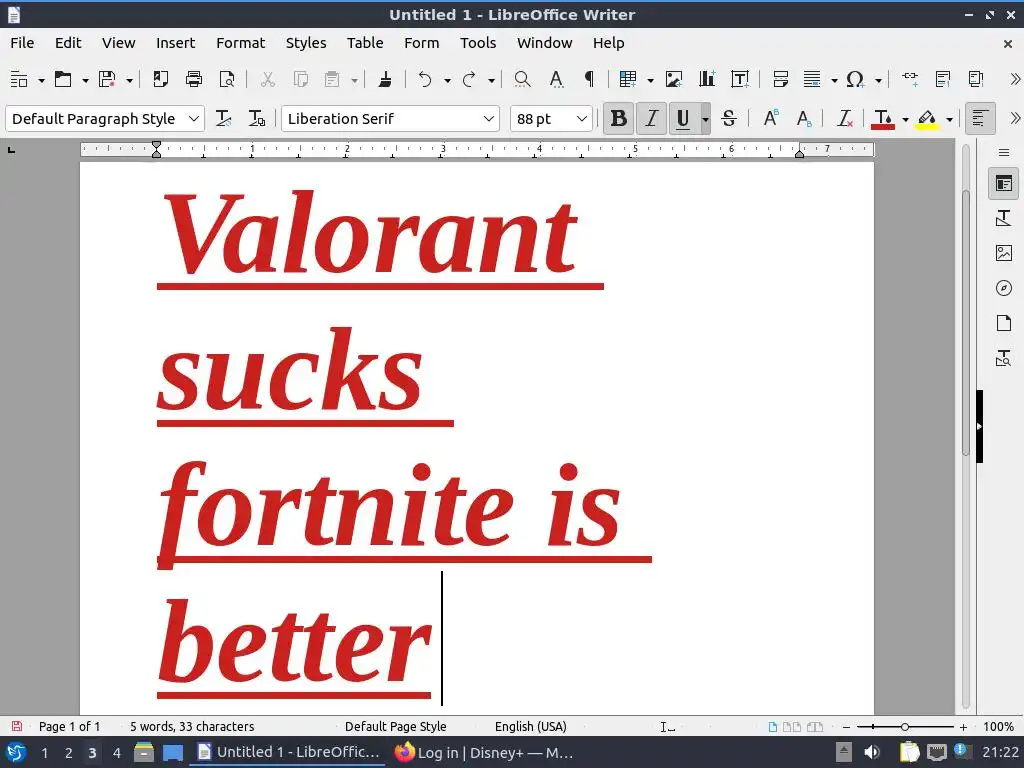Toggle formatting marks pilcrow icon
This screenshot has width=1024, height=768.
(589, 80)
